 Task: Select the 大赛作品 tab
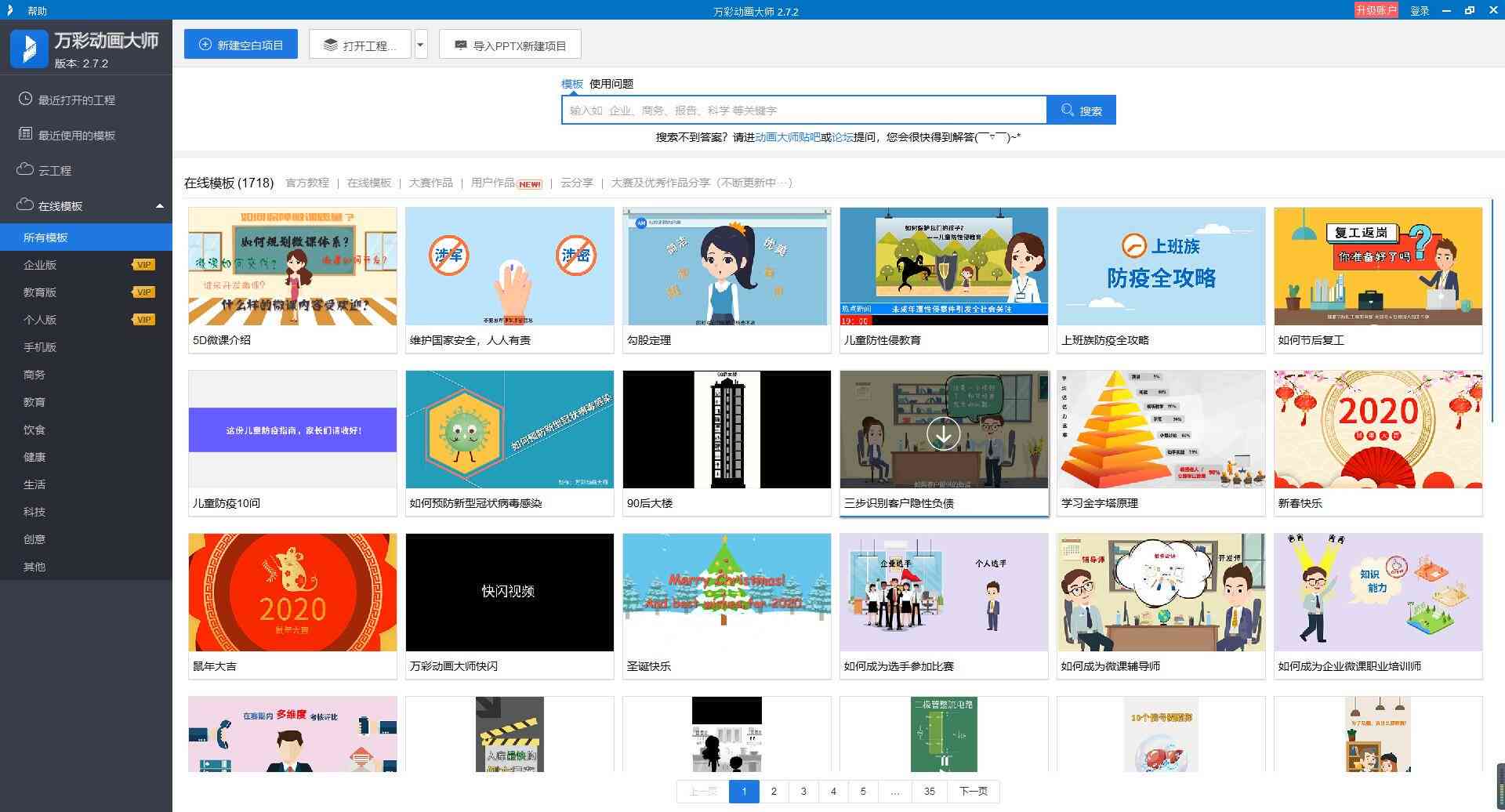click(430, 183)
